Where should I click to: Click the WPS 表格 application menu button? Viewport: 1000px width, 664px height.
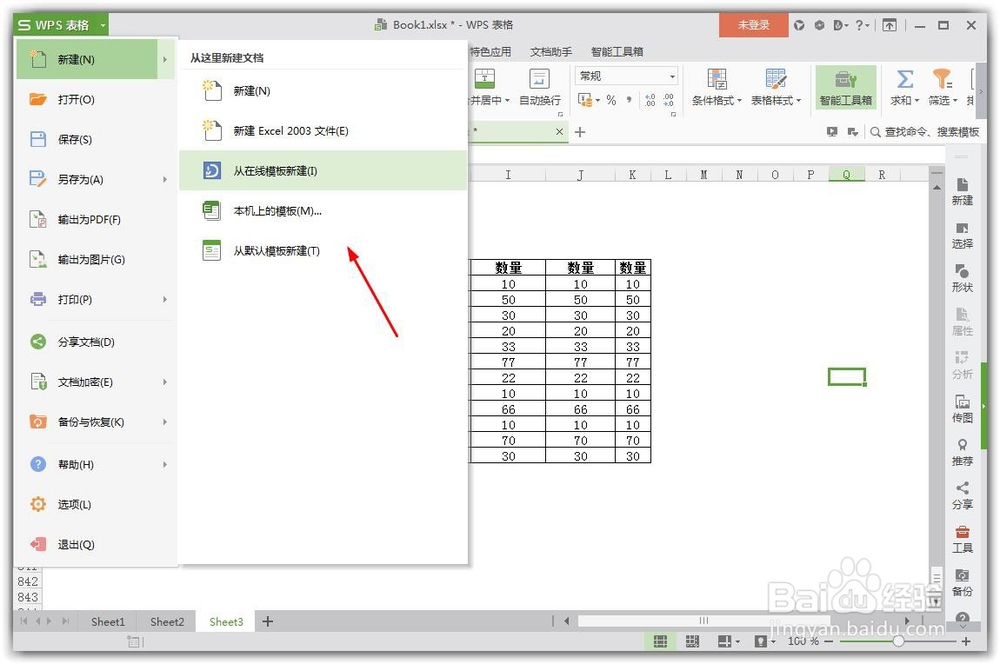tap(61, 25)
